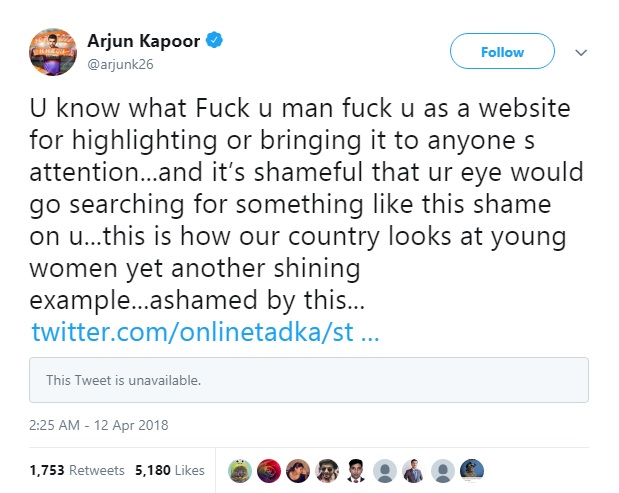Click the 'This Tweet is unavailable' box
The image size is (619, 493).
[309, 380]
